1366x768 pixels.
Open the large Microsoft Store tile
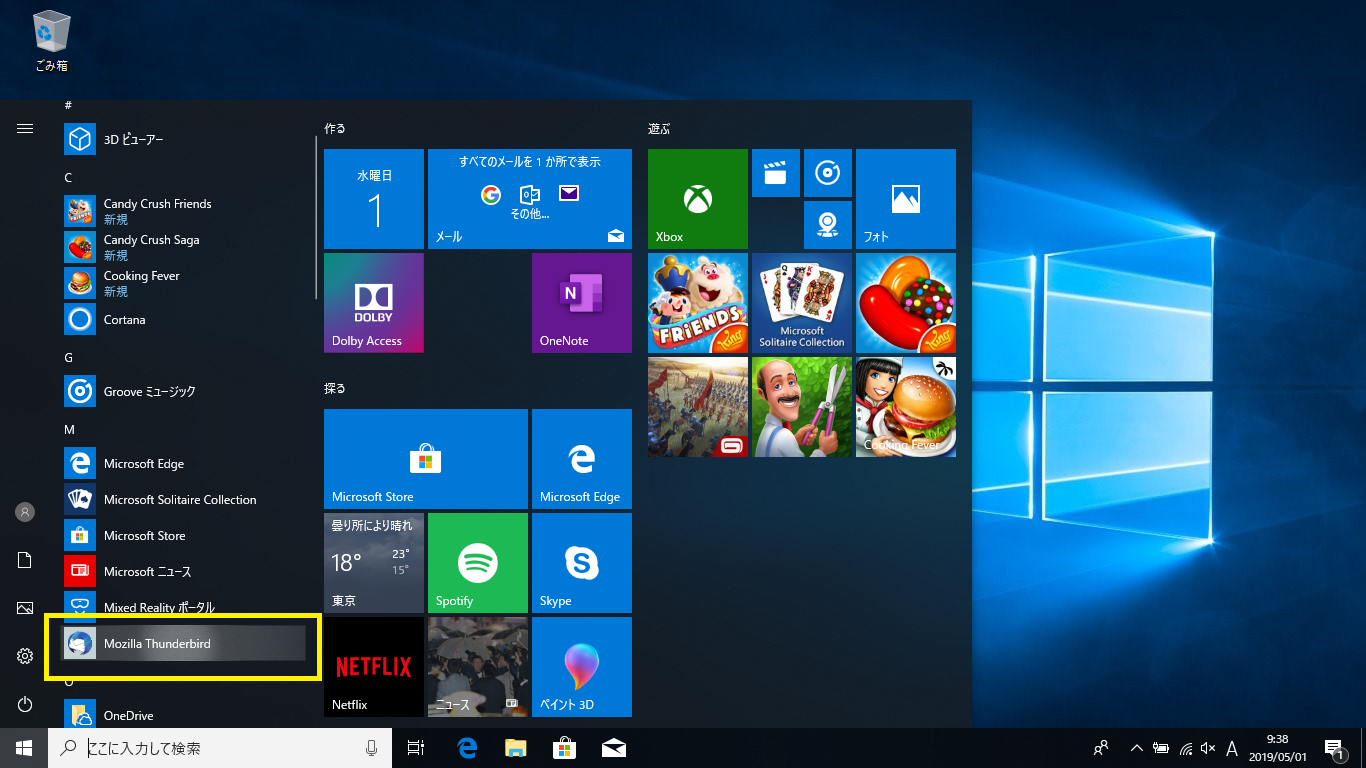tap(426, 459)
